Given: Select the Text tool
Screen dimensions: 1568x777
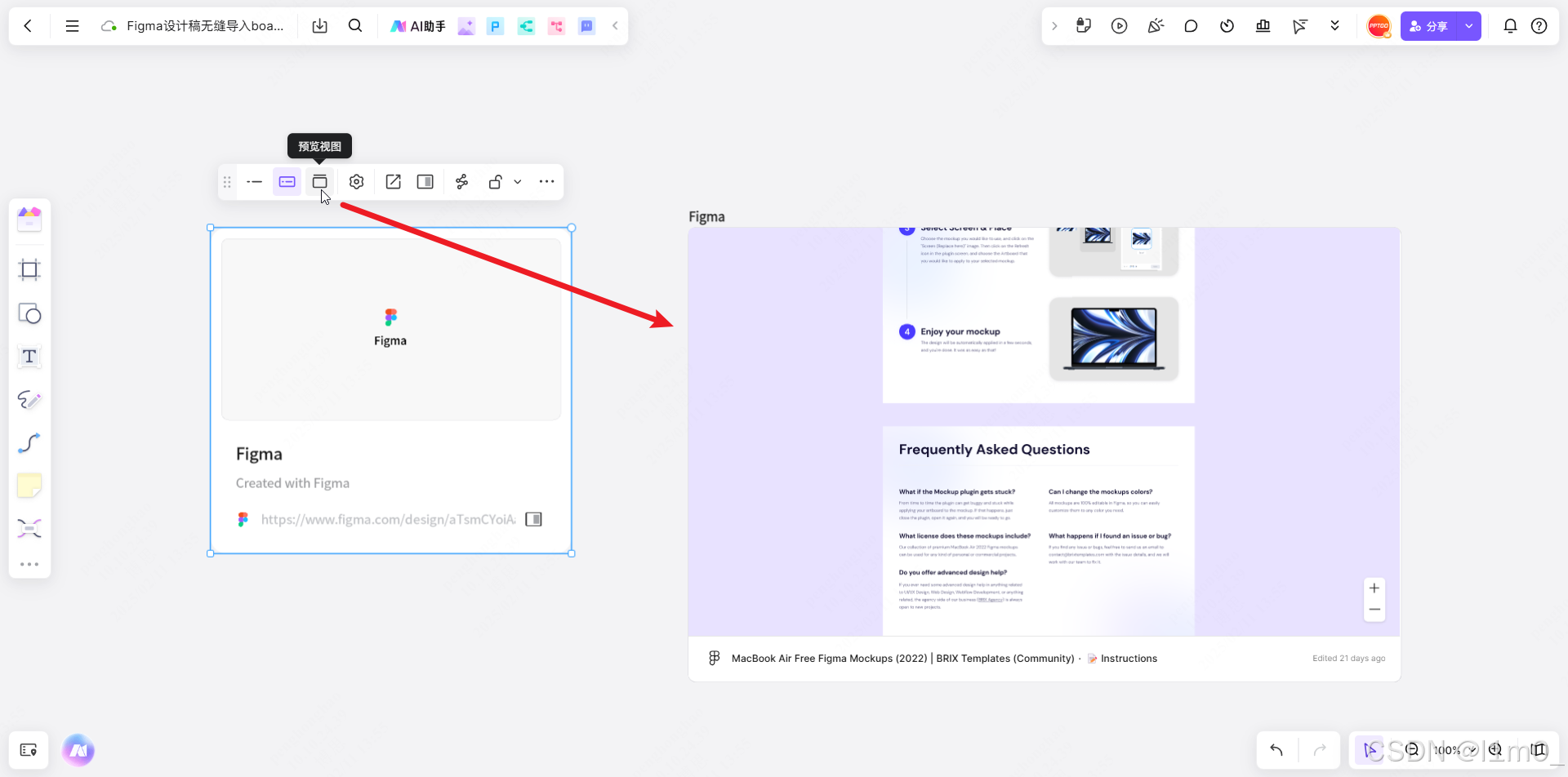Looking at the screenshot, I should point(29,357).
